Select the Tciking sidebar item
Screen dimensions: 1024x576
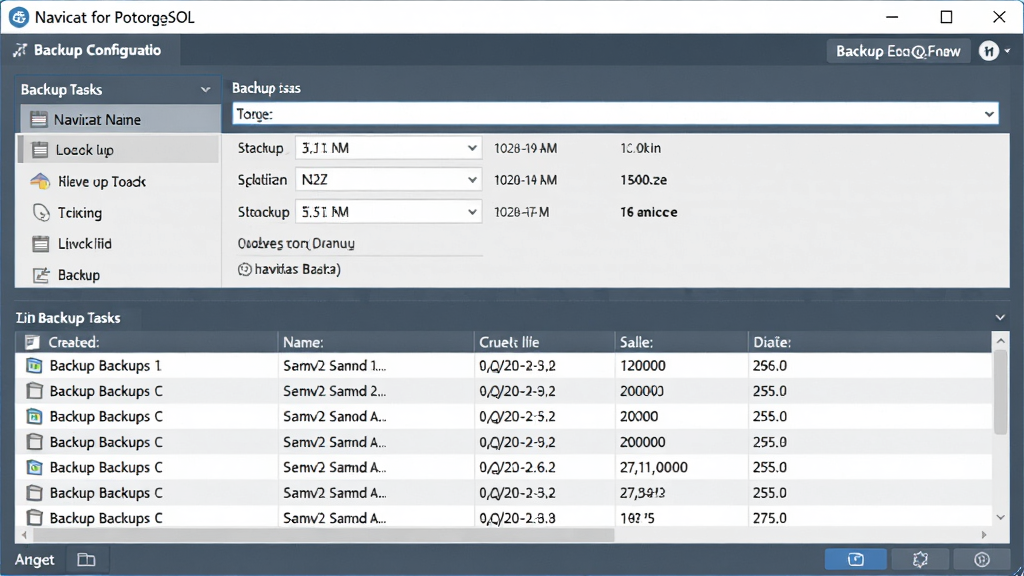pos(119,213)
